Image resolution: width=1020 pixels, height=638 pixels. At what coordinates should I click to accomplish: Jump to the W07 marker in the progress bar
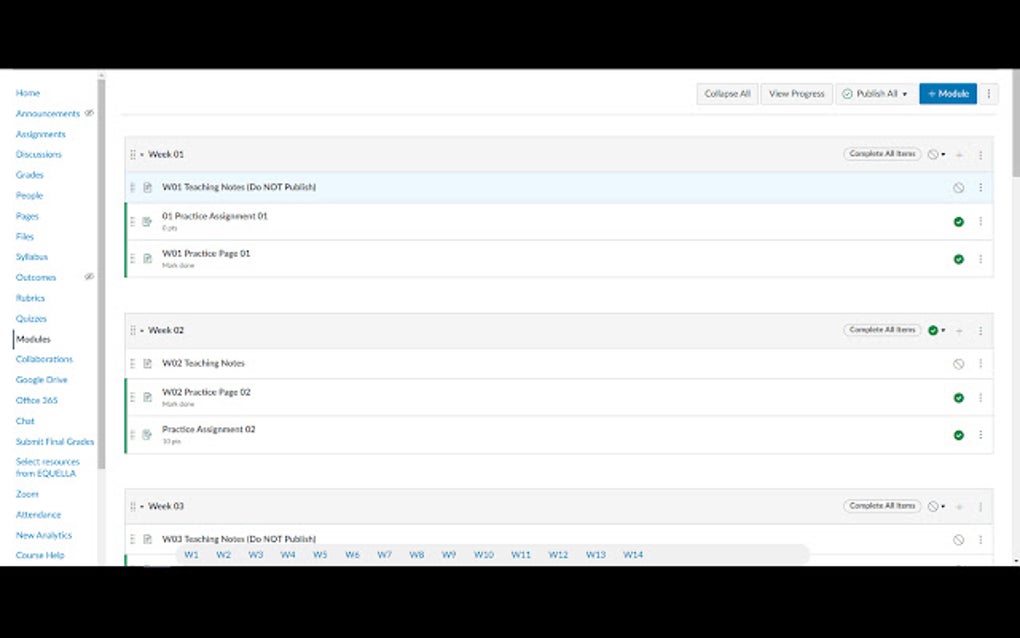tap(384, 554)
